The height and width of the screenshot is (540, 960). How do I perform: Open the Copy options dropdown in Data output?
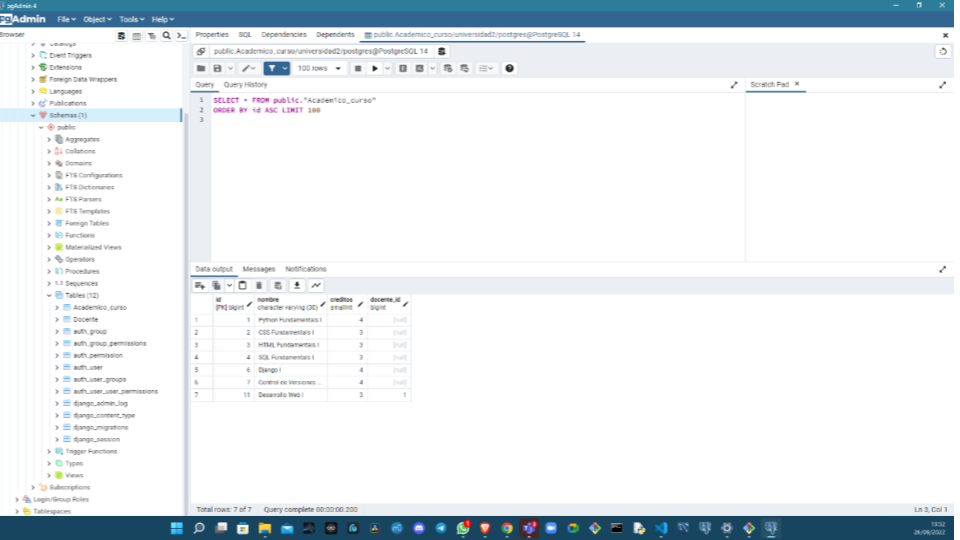[229, 285]
